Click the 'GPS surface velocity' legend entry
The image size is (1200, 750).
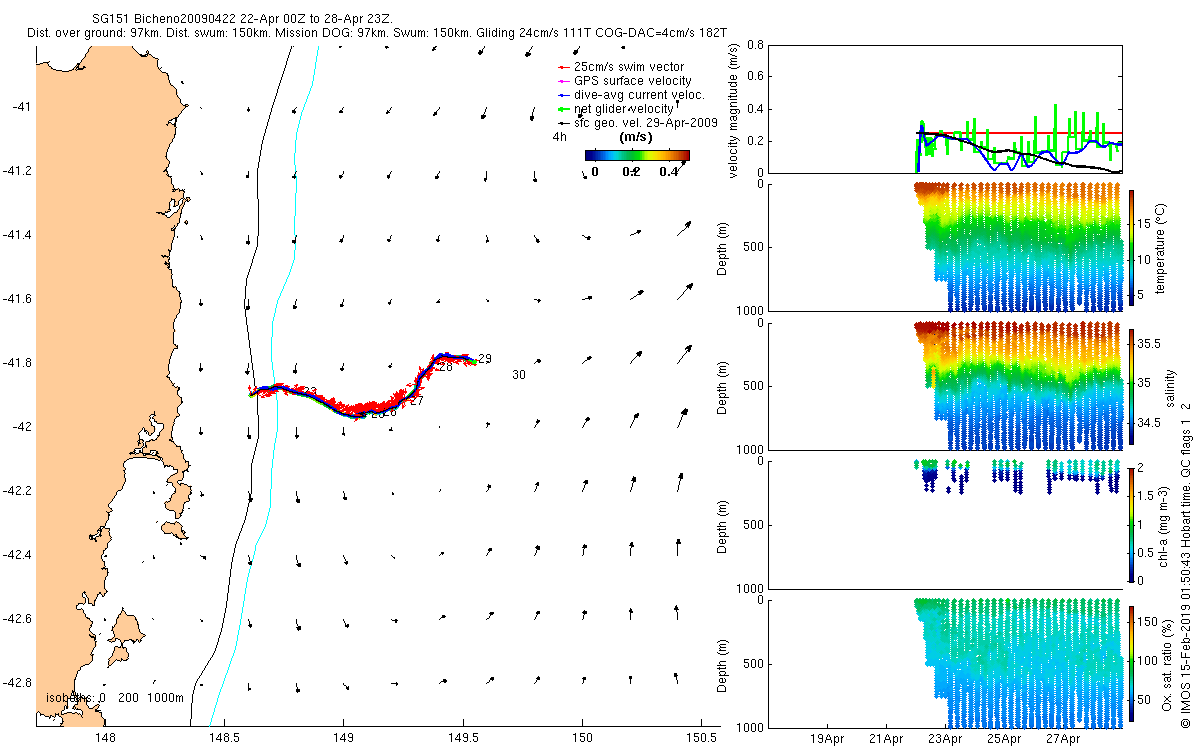coord(625,81)
